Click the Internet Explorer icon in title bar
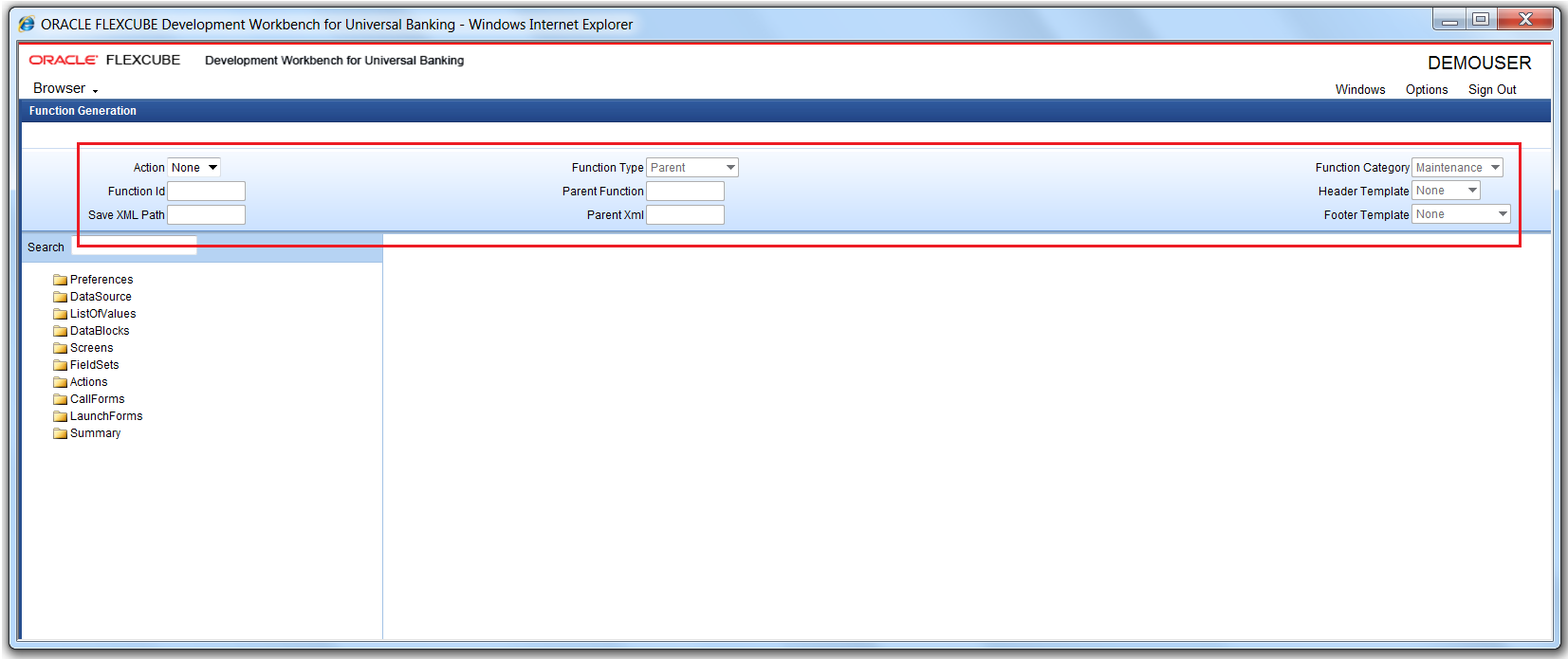The width and height of the screenshot is (1568, 659). [27, 24]
